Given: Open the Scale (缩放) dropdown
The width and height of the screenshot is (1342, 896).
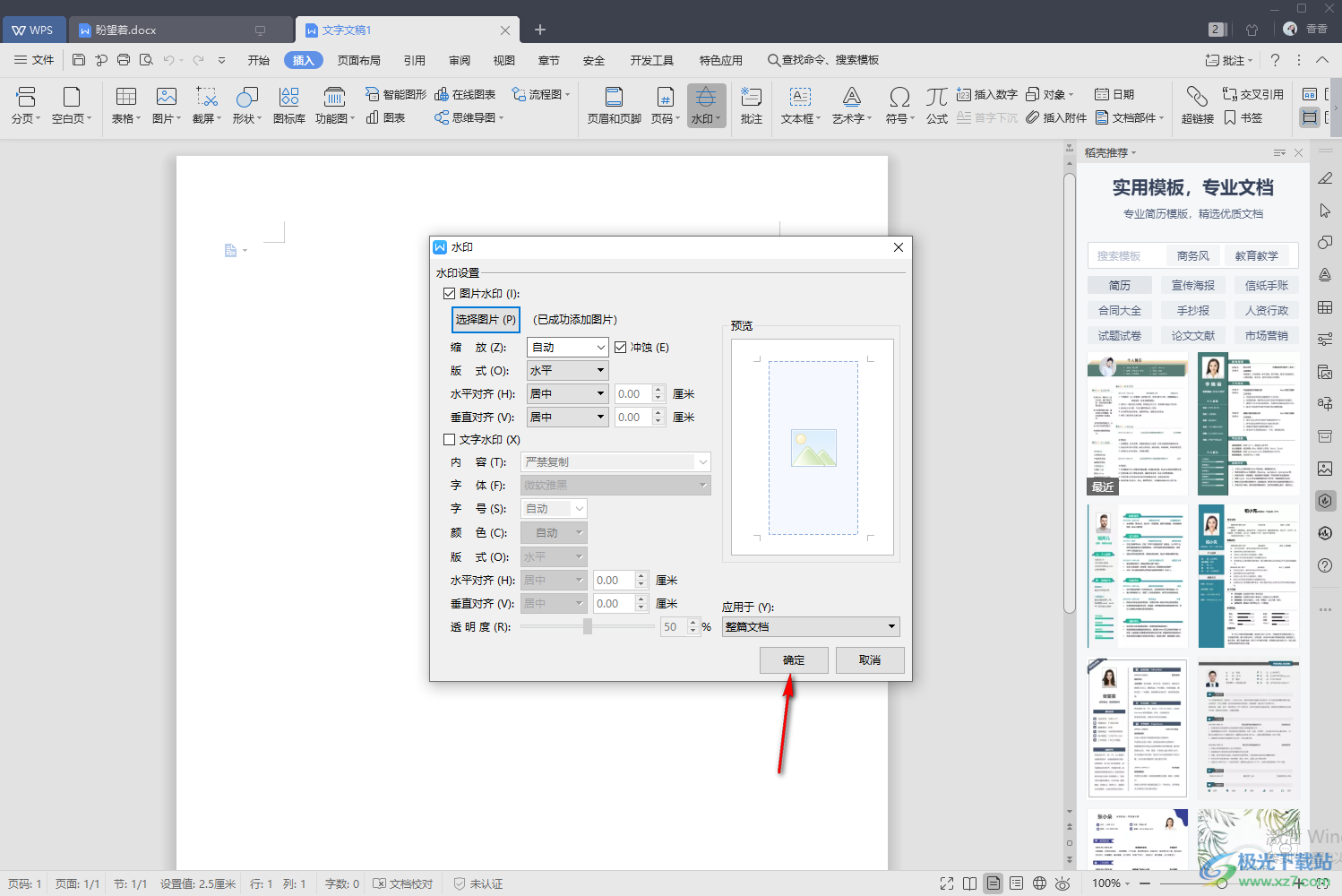Looking at the screenshot, I should click(568, 347).
